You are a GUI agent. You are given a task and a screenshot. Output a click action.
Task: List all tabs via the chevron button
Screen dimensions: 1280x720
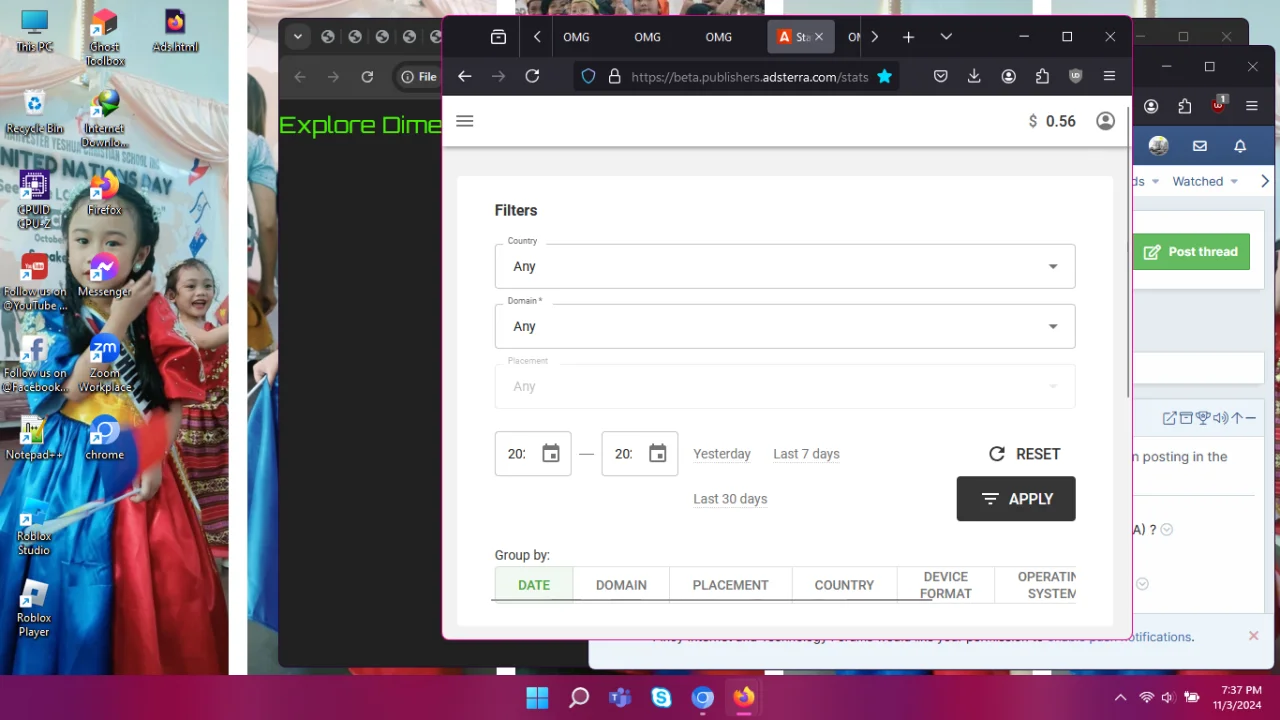point(946,37)
